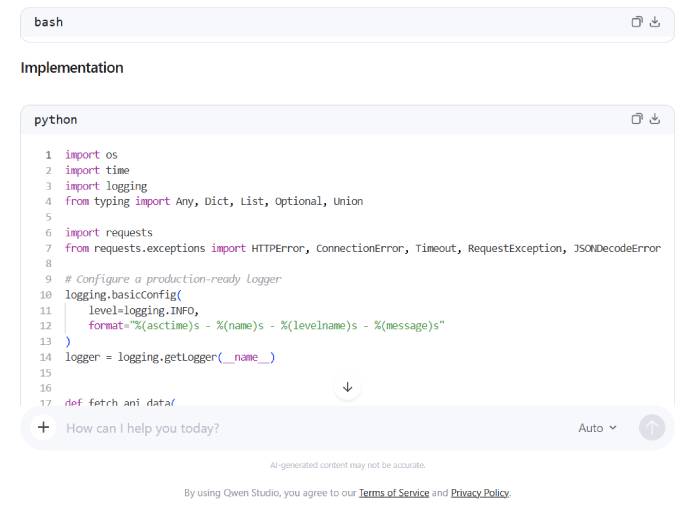Open the Privacy Policy link
The image size is (700, 523).
point(480,493)
